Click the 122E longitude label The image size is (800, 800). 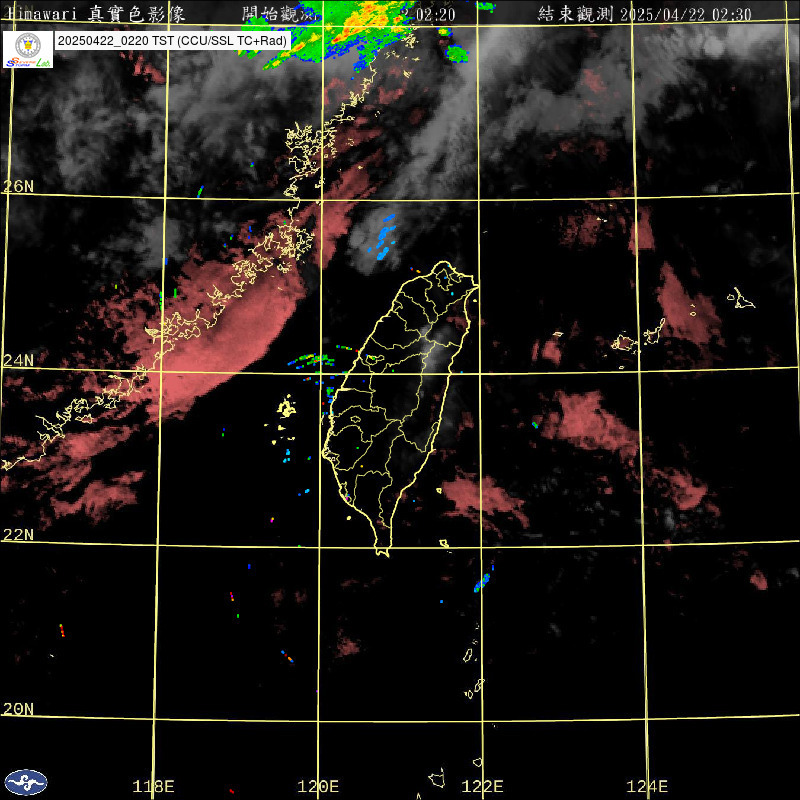(482, 786)
